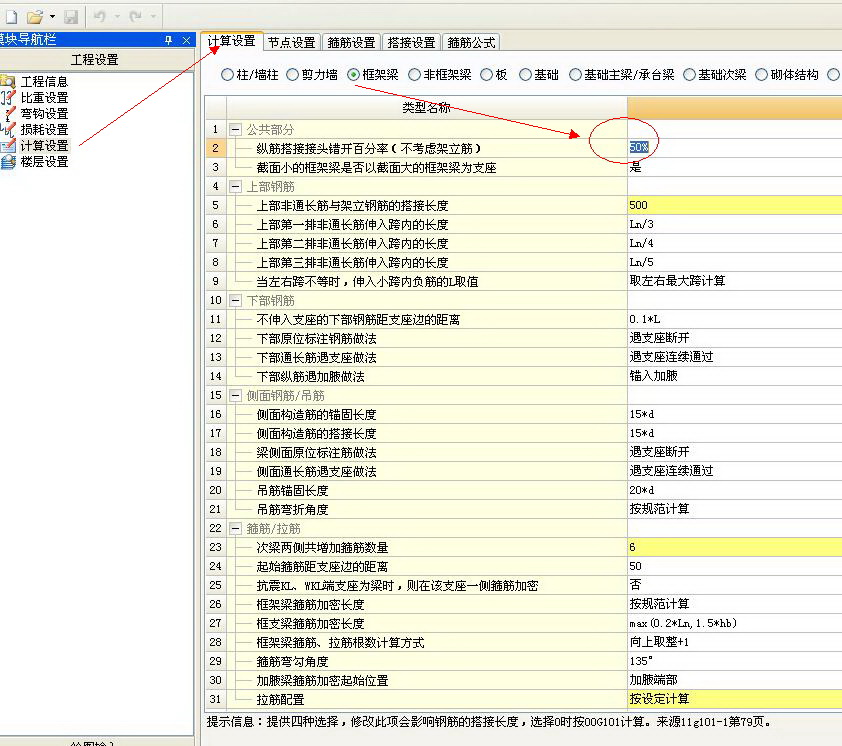This screenshot has height=746, width=842.
Task: Click the 50% value field in row 2
Action: point(734,148)
